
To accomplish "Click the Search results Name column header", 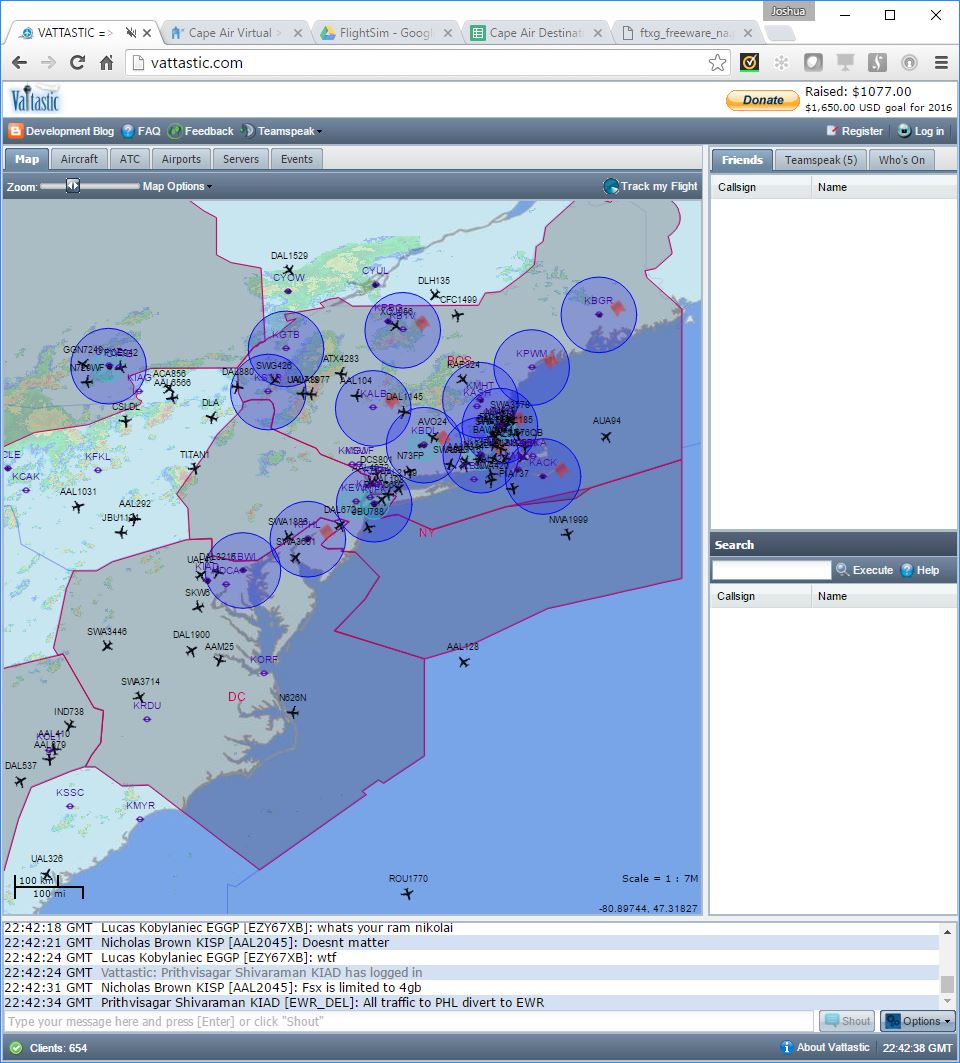I will 883,596.
